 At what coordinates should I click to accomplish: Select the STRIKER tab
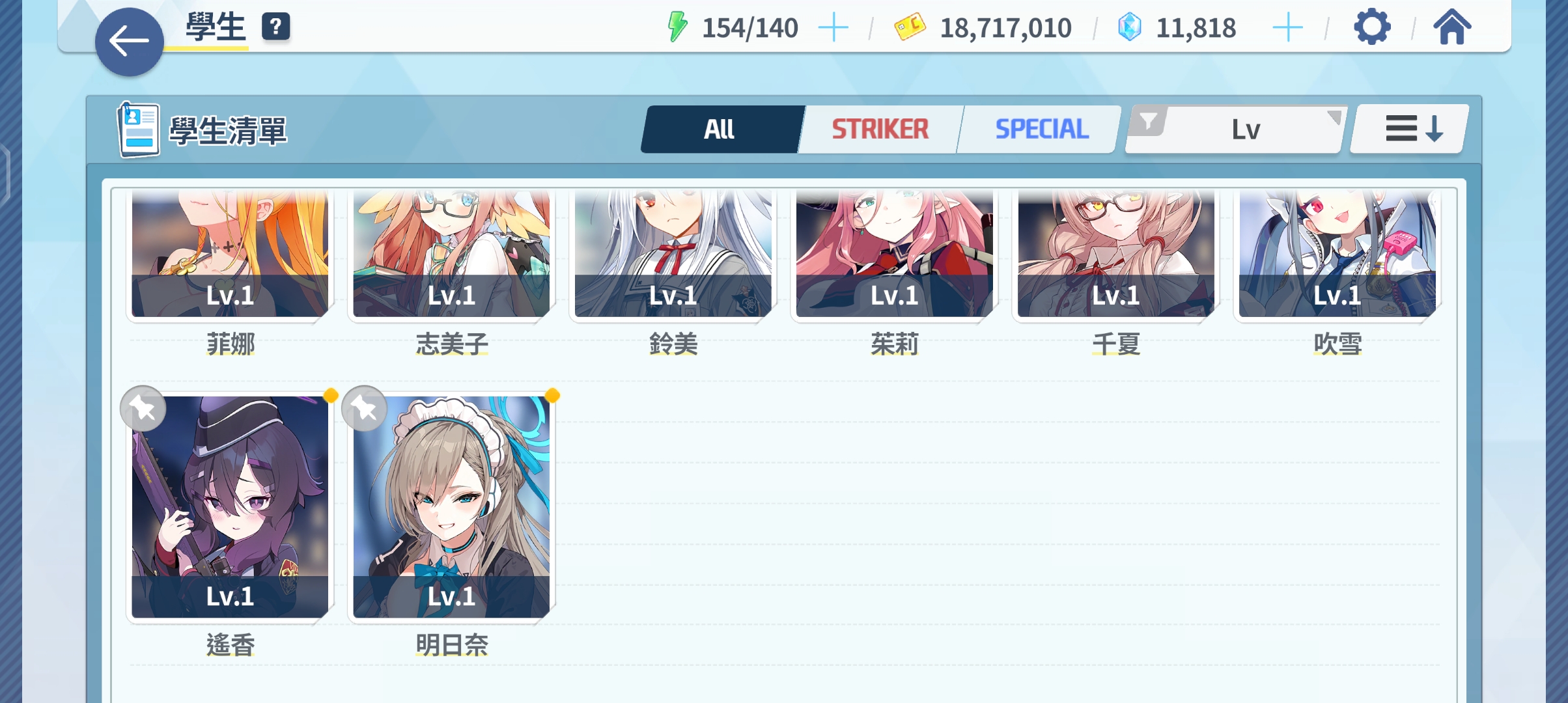pyautogui.click(x=880, y=130)
